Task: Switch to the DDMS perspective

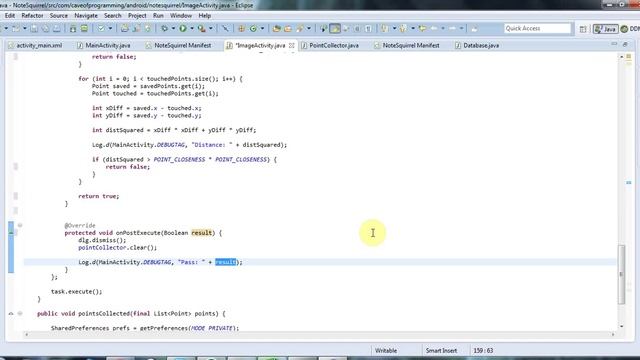Action: coord(630,29)
